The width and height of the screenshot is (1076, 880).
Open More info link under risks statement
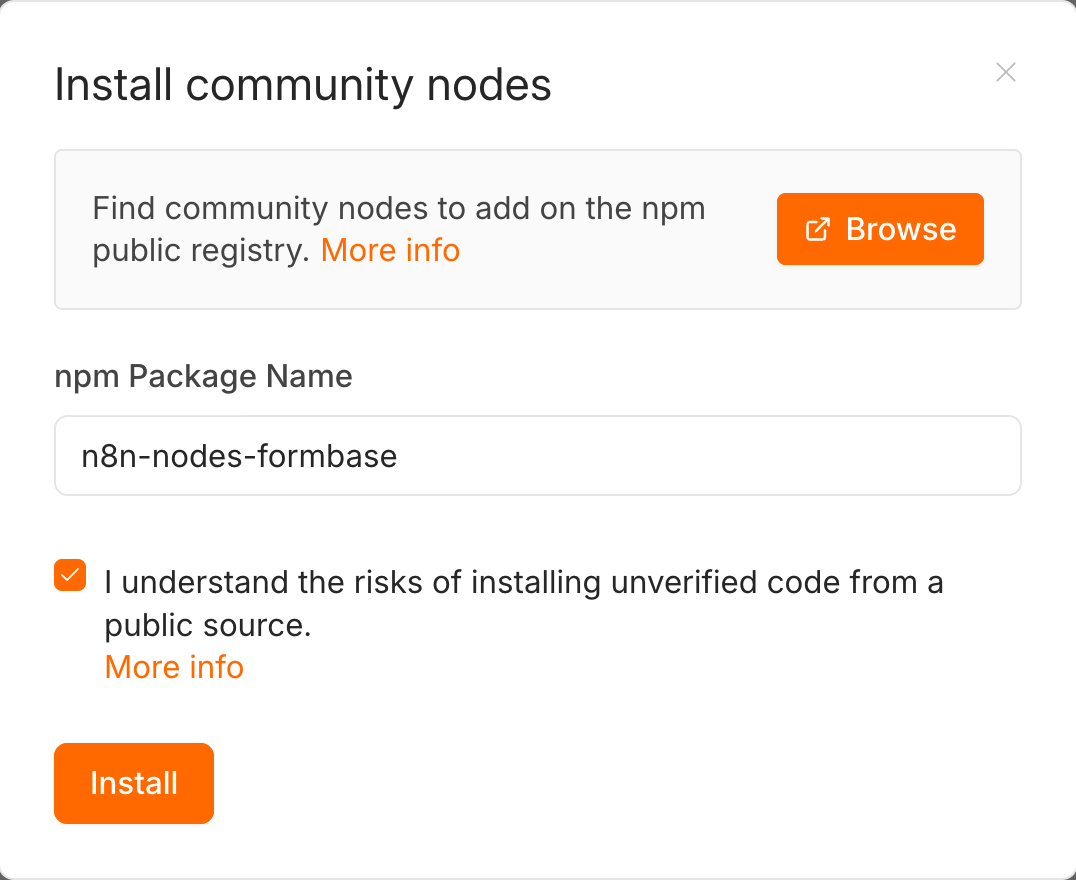(x=174, y=667)
